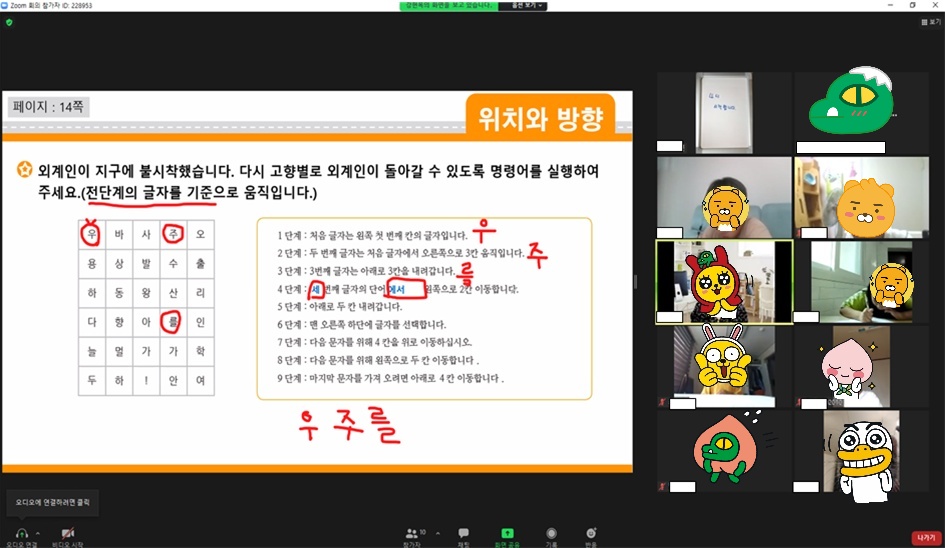Image resolution: width=945 pixels, height=548 pixels.
Task: Click the '5 단계' instruction line
Action: click(x=339, y=306)
